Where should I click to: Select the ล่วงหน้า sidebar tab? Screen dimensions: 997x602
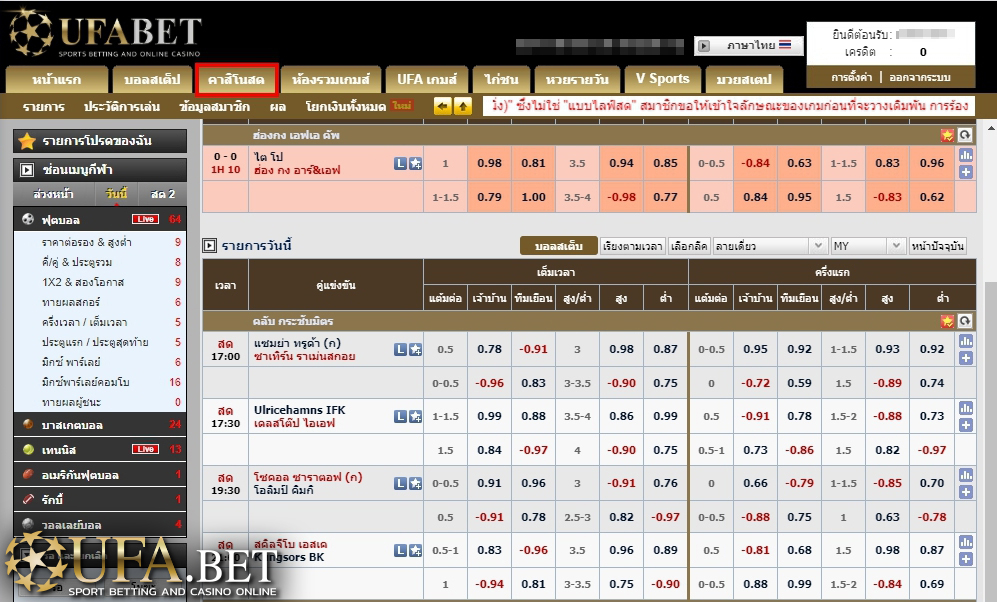pyautogui.click(x=53, y=194)
